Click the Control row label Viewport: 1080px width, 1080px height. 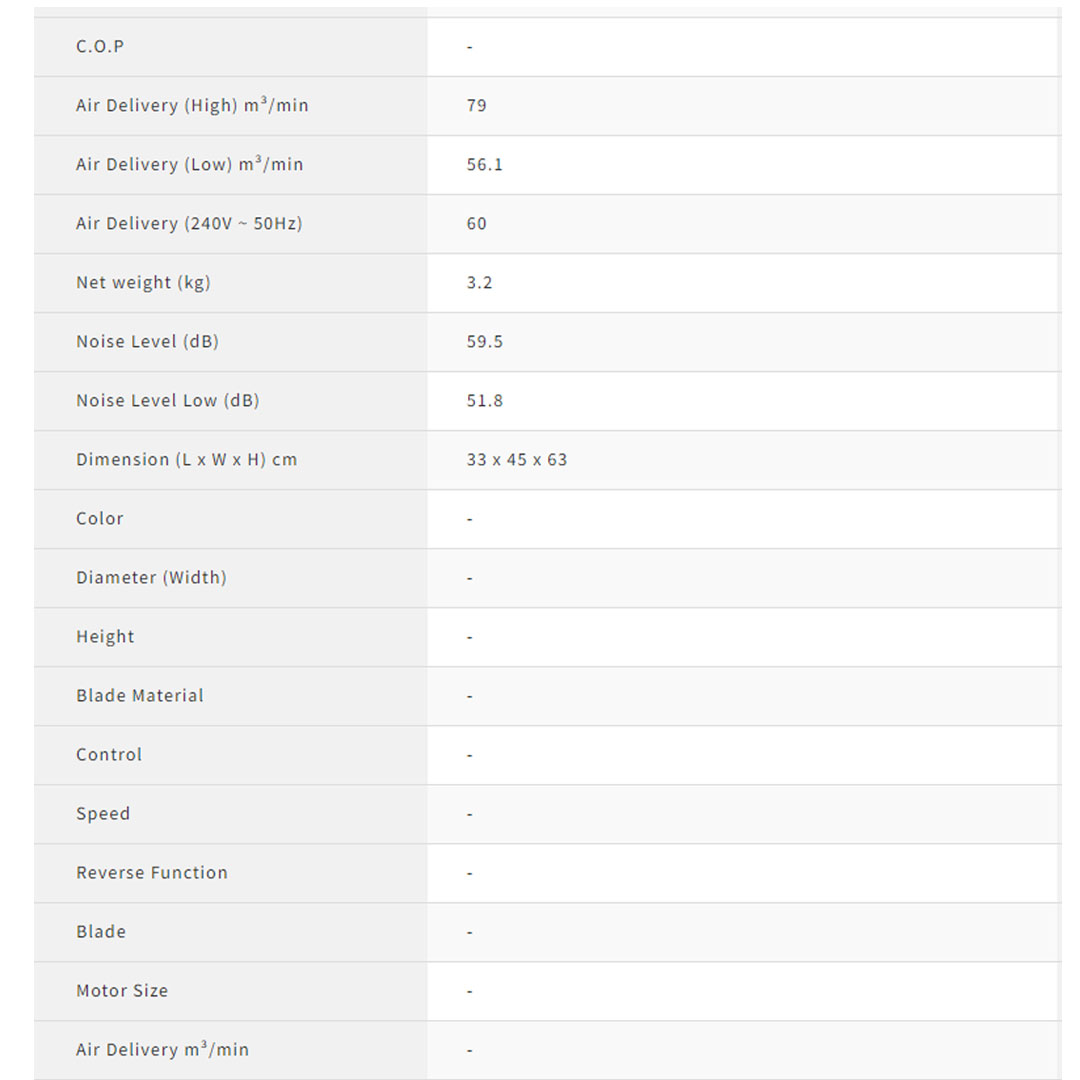coord(109,755)
